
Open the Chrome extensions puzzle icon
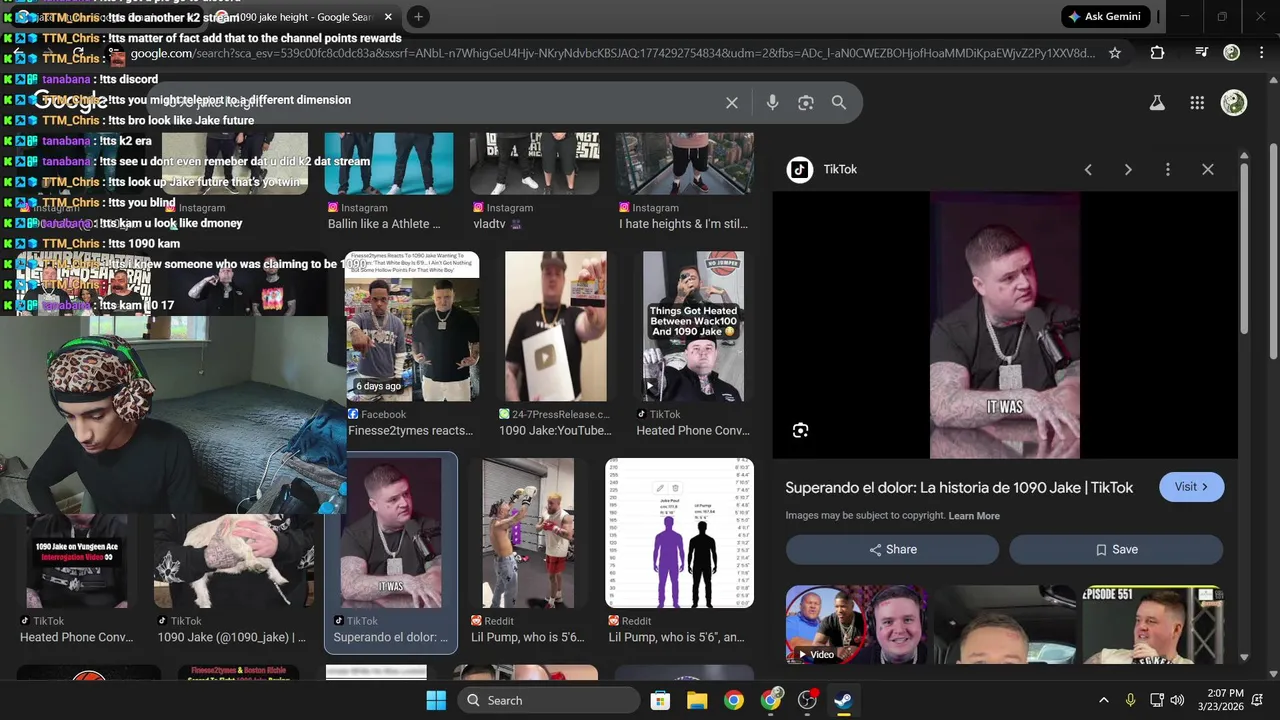point(1157,53)
